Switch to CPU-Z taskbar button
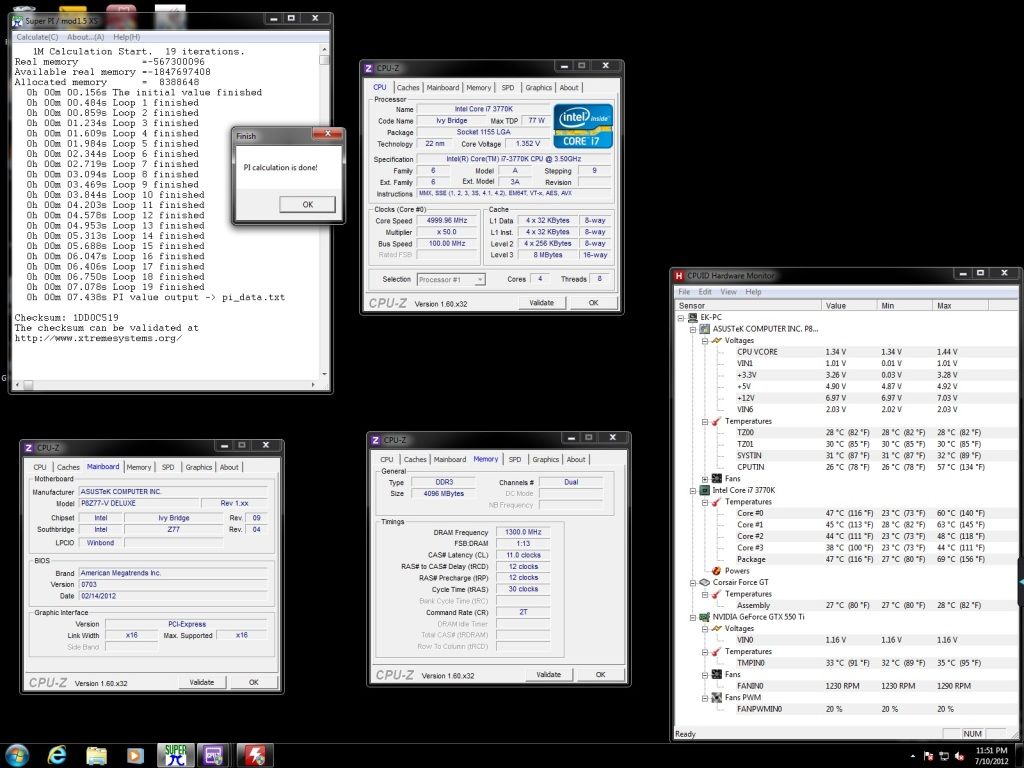 pyautogui.click(x=214, y=755)
